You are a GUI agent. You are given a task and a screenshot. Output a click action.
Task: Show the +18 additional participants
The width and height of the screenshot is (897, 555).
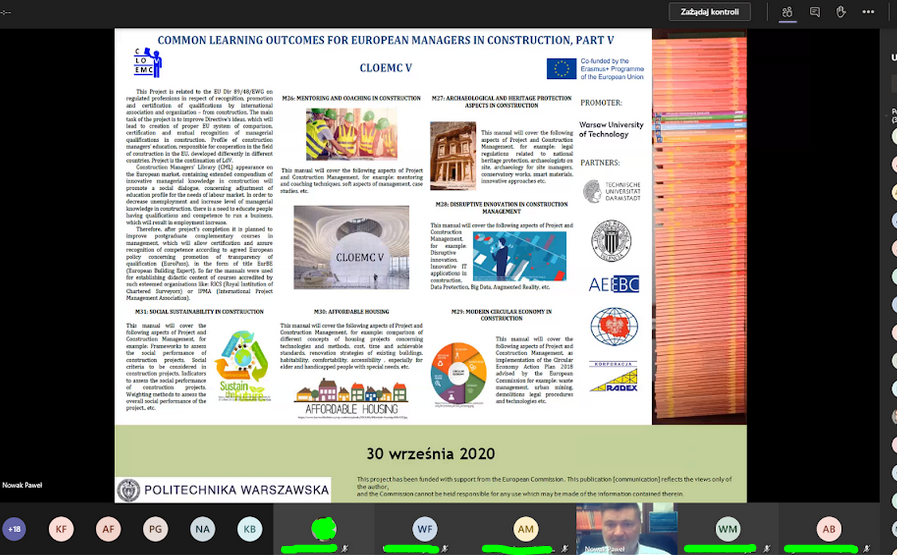(14, 529)
